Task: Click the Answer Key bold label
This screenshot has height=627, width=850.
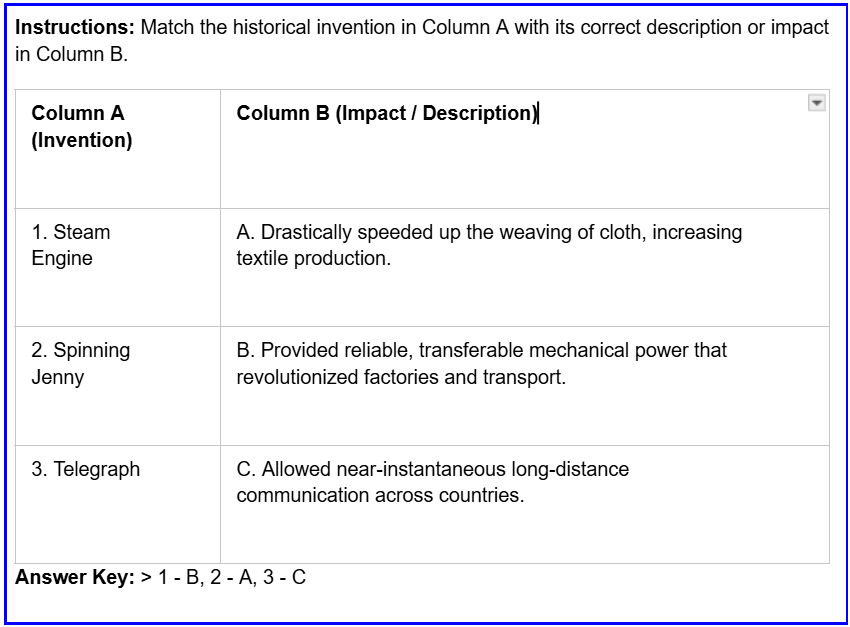Action: click(75, 577)
